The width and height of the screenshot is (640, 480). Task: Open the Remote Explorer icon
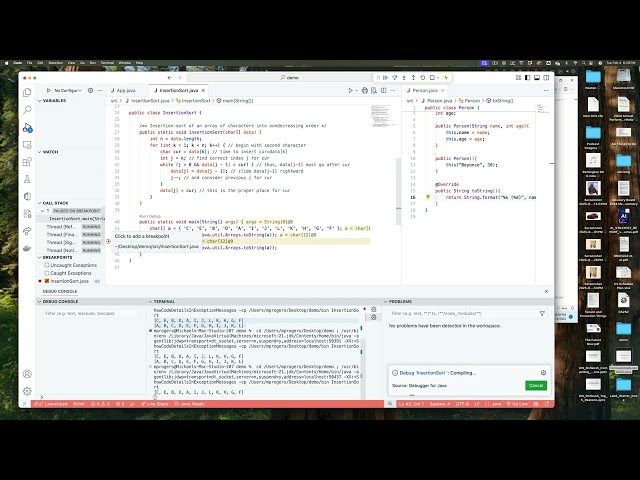27,145
